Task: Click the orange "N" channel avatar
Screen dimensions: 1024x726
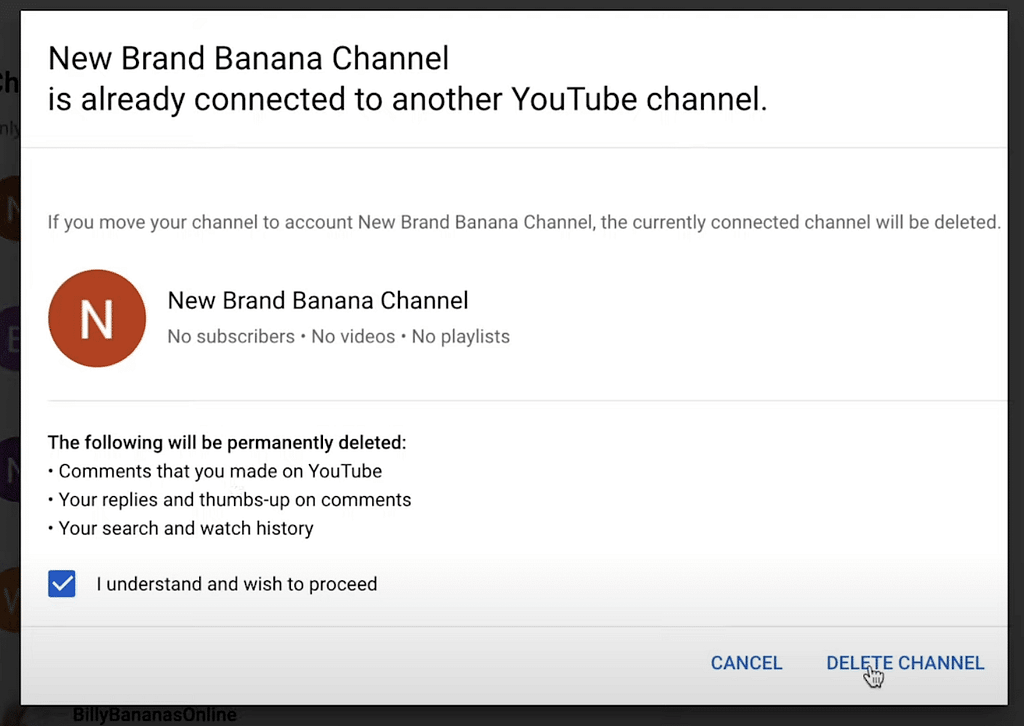Action: tap(97, 318)
